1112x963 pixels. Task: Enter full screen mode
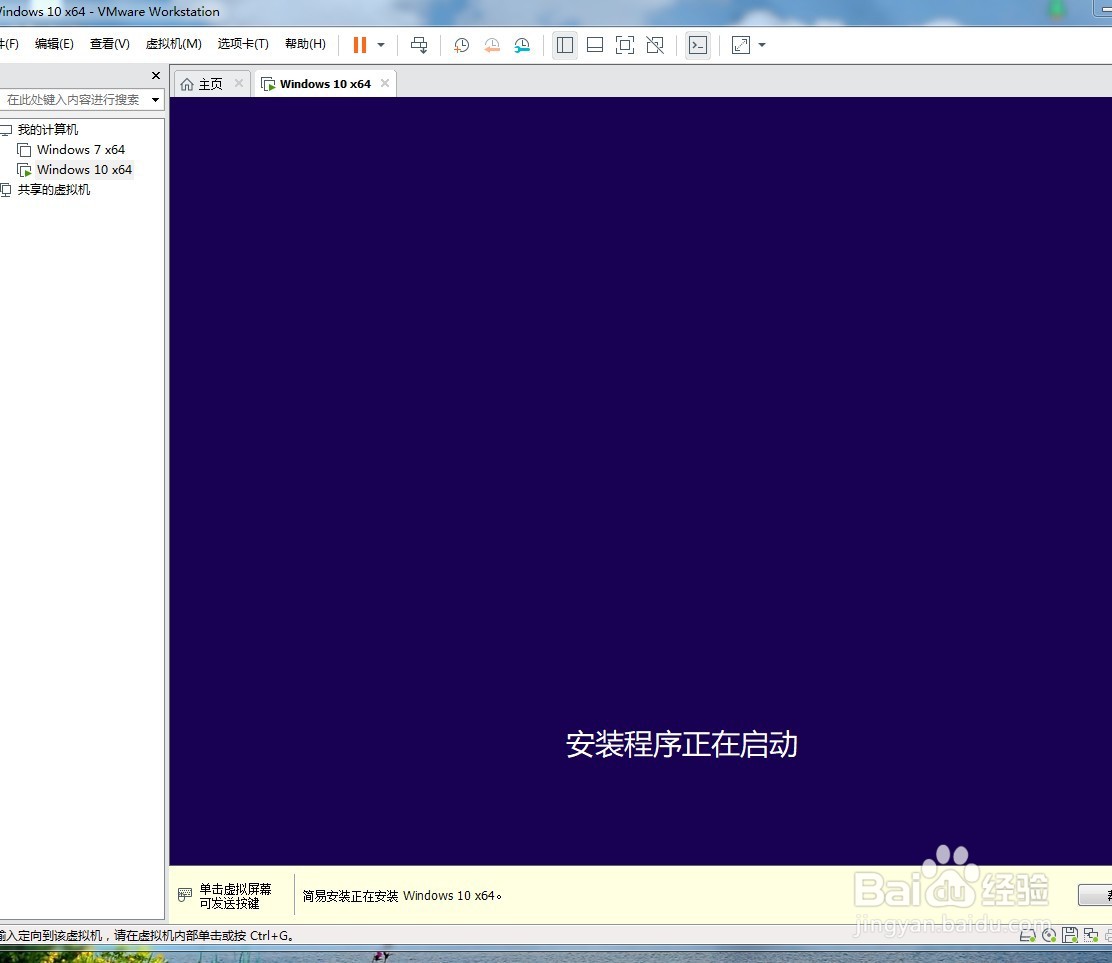pyautogui.click(x=625, y=45)
